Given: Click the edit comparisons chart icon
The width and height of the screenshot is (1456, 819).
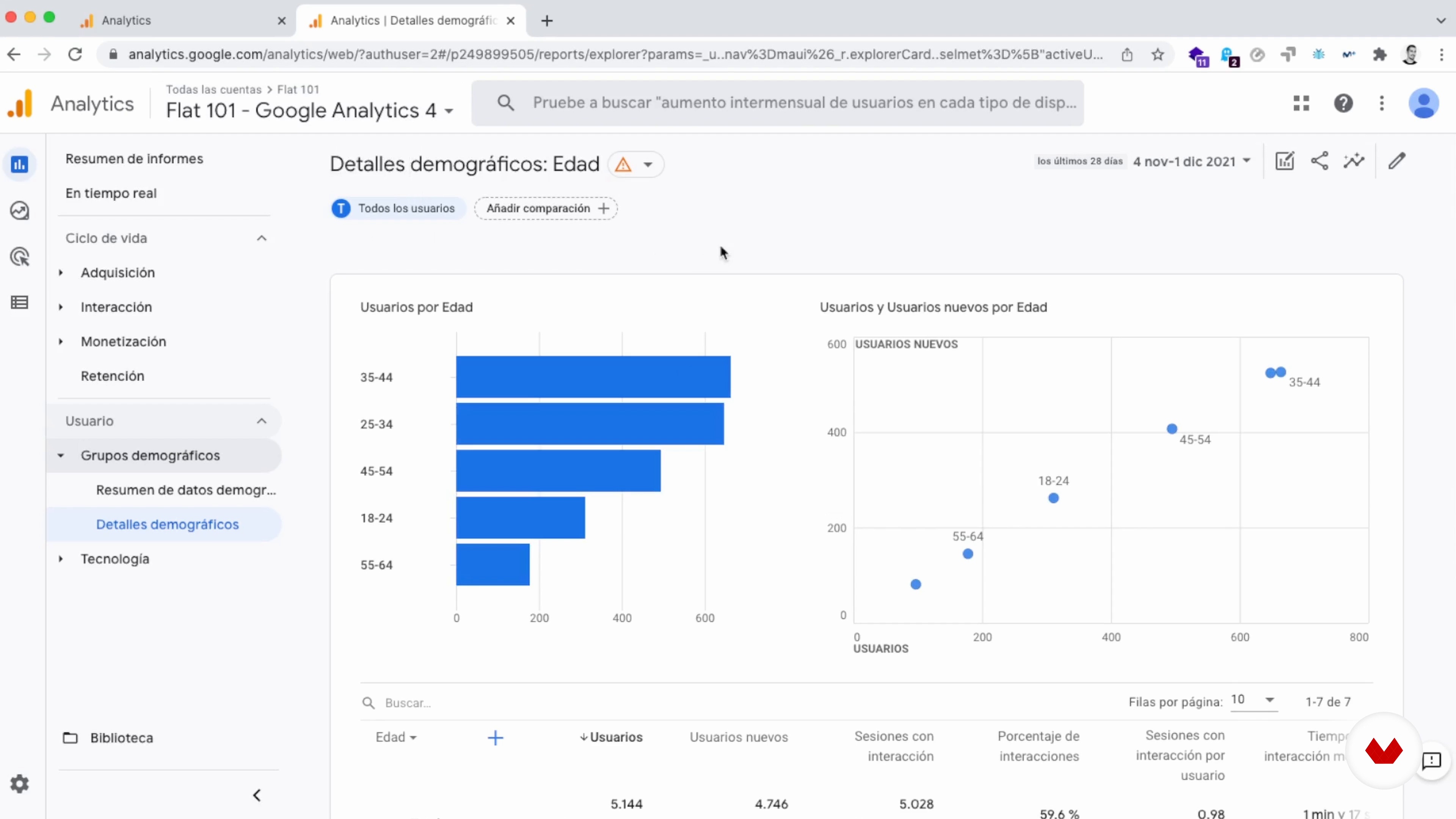Looking at the screenshot, I should (1284, 161).
